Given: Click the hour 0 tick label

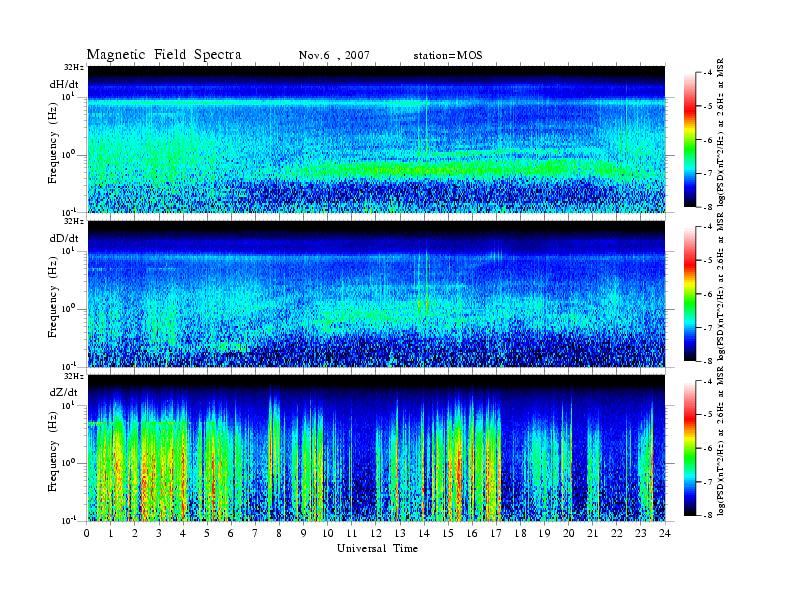Looking at the screenshot, I should point(87,534).
